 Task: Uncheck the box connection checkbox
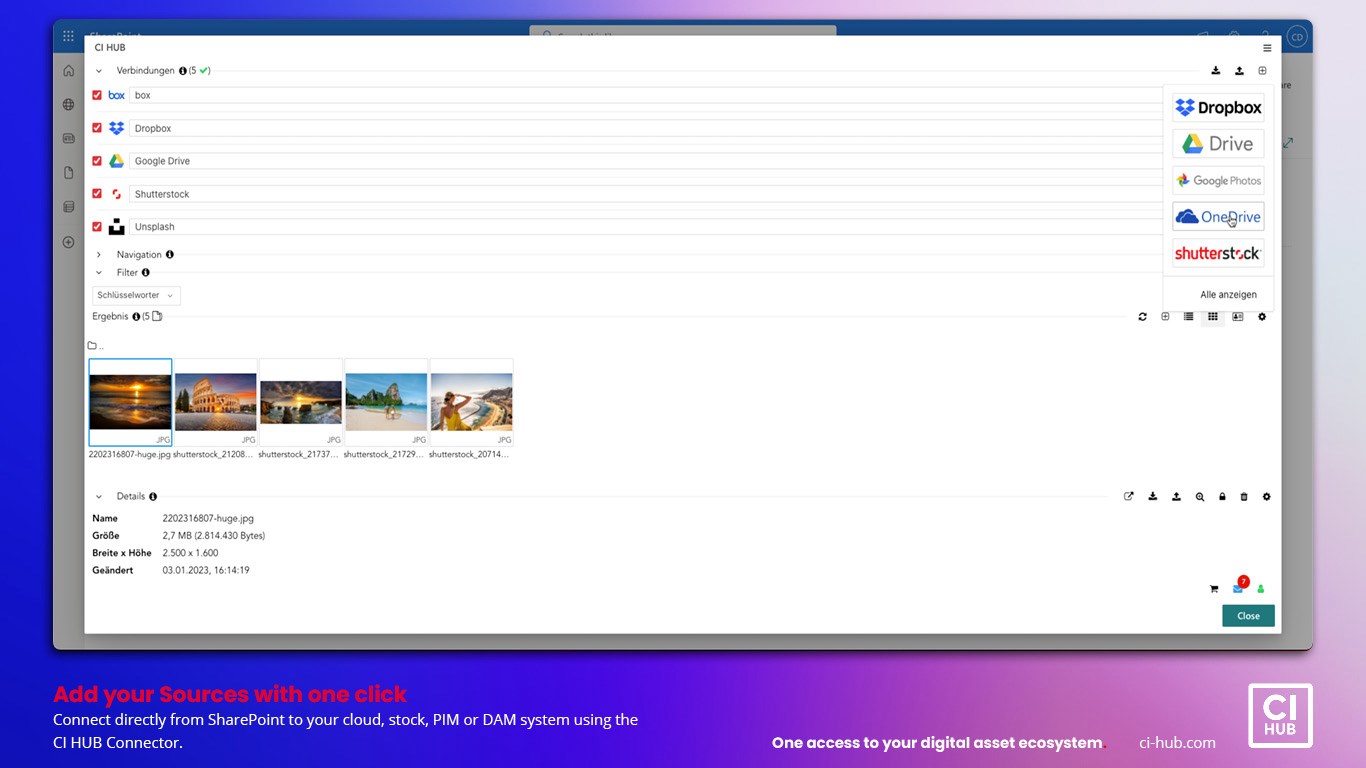(97, 95)
